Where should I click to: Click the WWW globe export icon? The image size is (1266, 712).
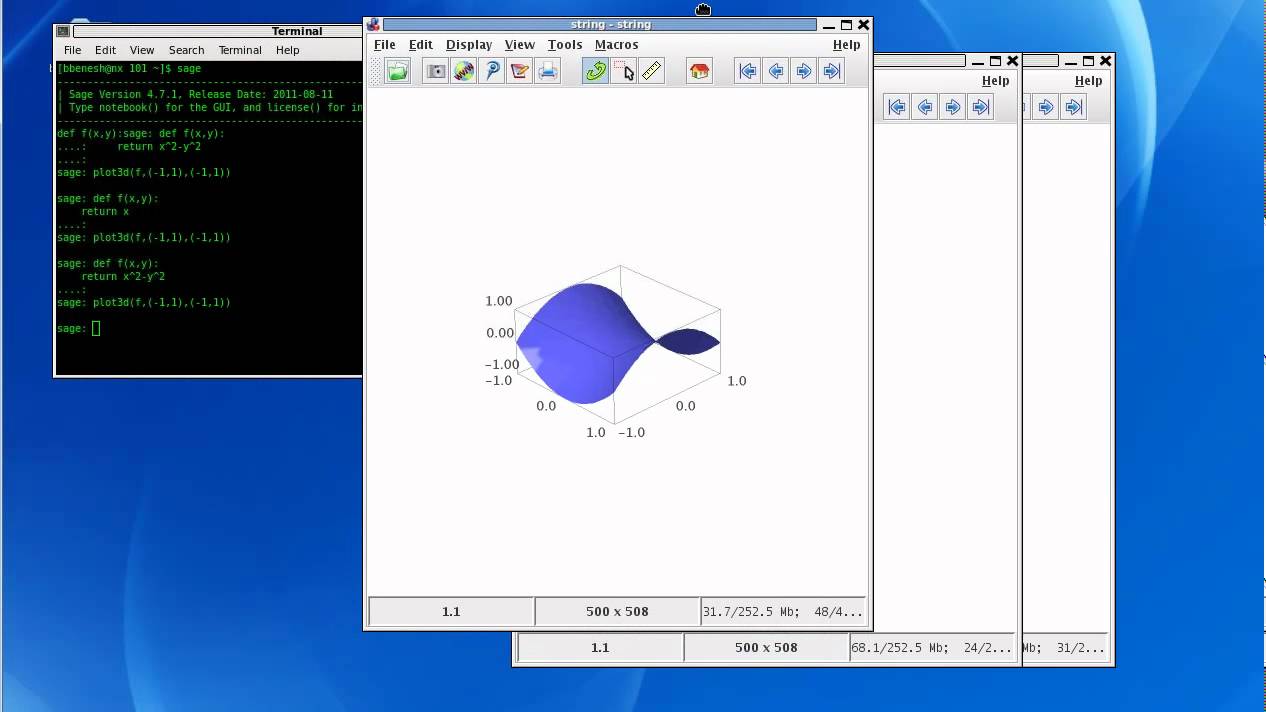[463, 71]
